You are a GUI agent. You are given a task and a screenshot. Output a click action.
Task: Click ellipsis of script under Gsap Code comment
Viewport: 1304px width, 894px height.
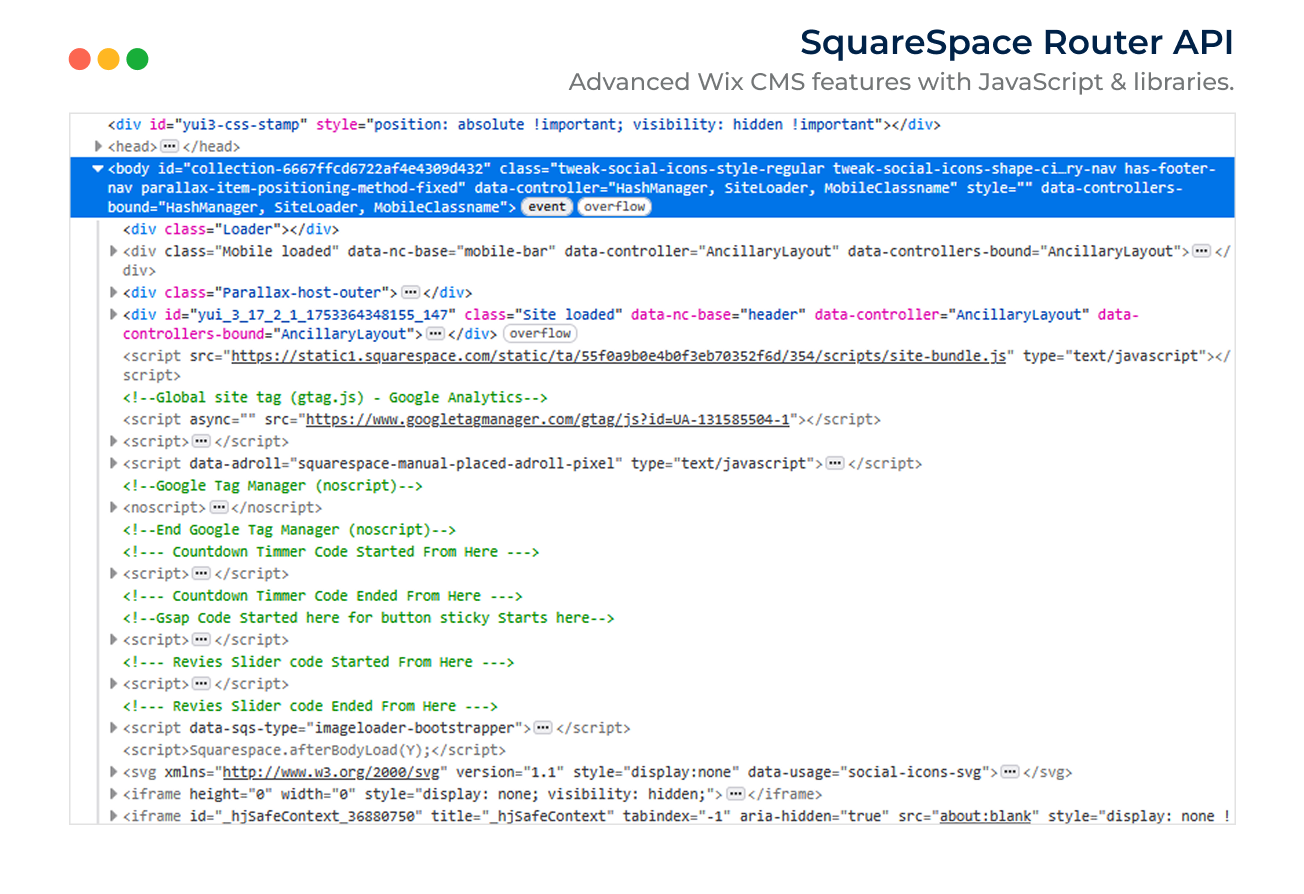201,639
